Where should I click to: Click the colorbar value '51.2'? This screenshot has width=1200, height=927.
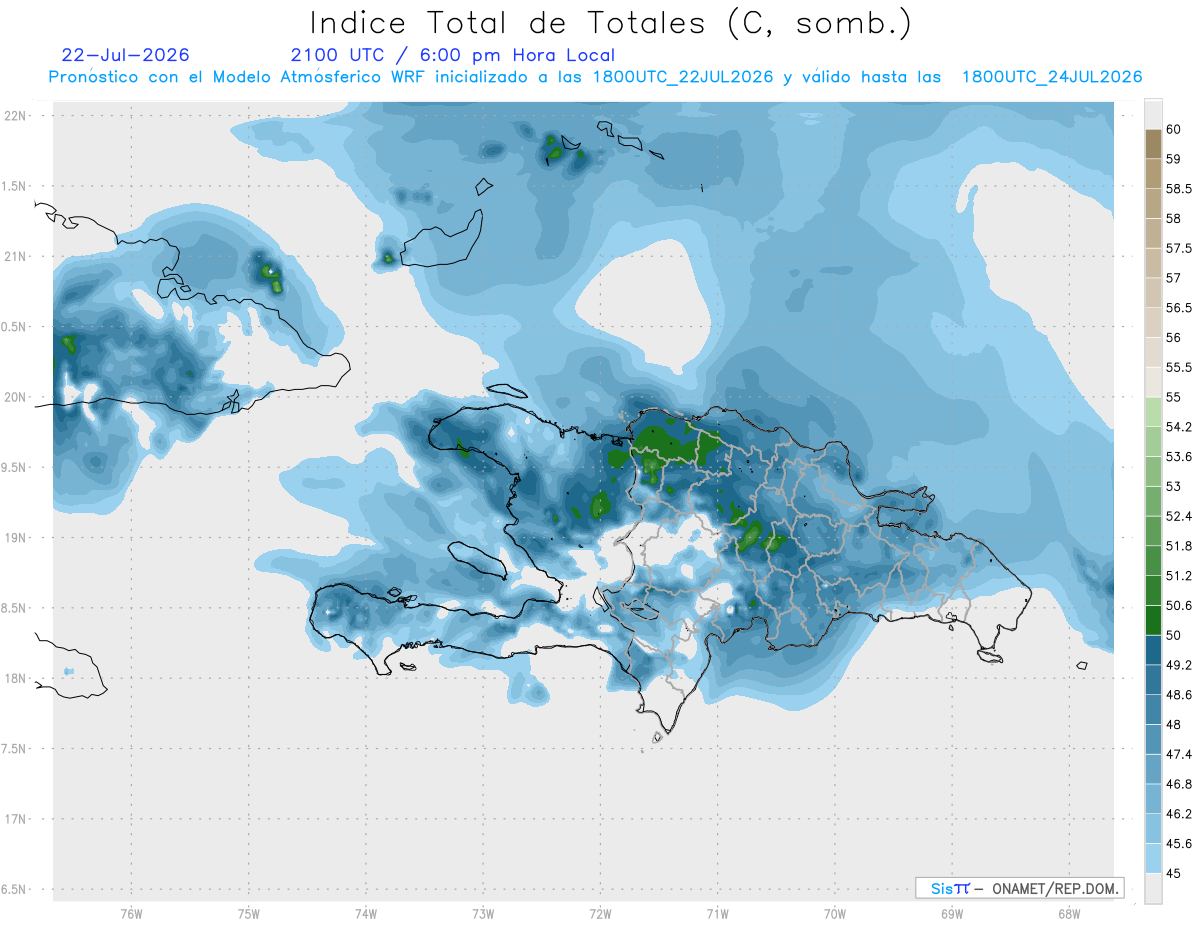(1178, 576)
